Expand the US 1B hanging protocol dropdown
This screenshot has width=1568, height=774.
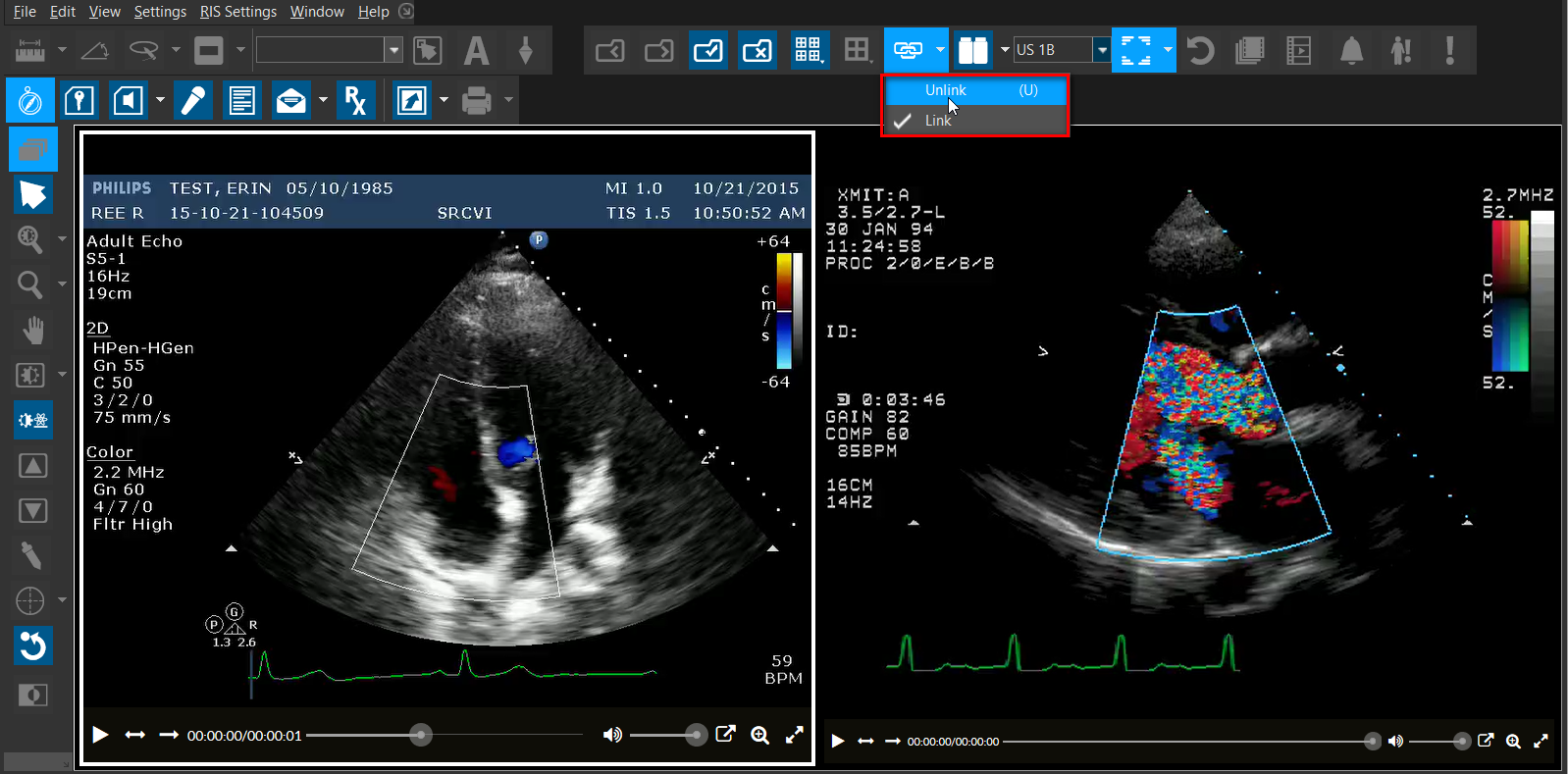[1102, 50]
